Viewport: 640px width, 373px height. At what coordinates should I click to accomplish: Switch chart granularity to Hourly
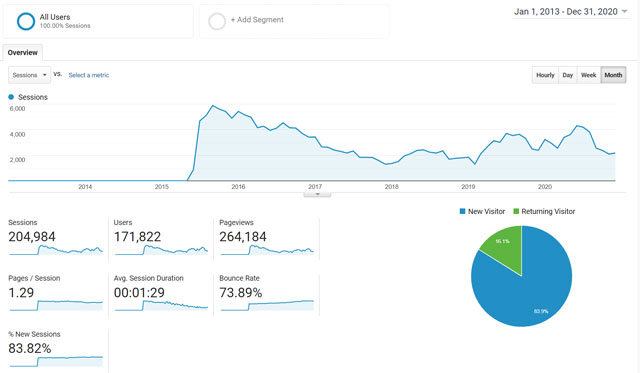(x=545, y=75)
